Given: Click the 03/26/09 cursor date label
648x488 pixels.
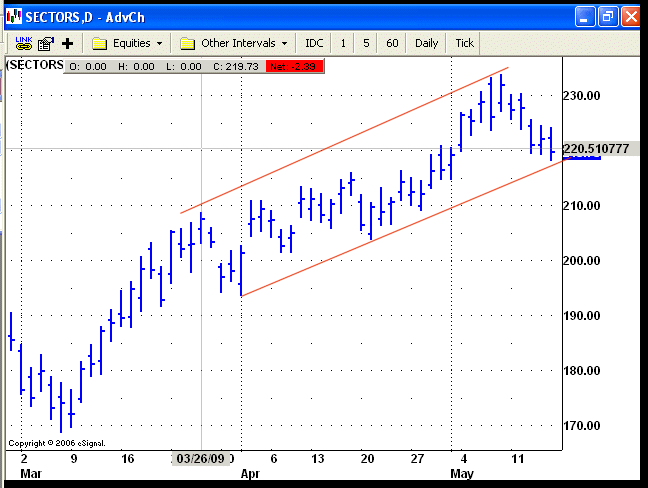Looking at the screenshot, I should [200, 459].
